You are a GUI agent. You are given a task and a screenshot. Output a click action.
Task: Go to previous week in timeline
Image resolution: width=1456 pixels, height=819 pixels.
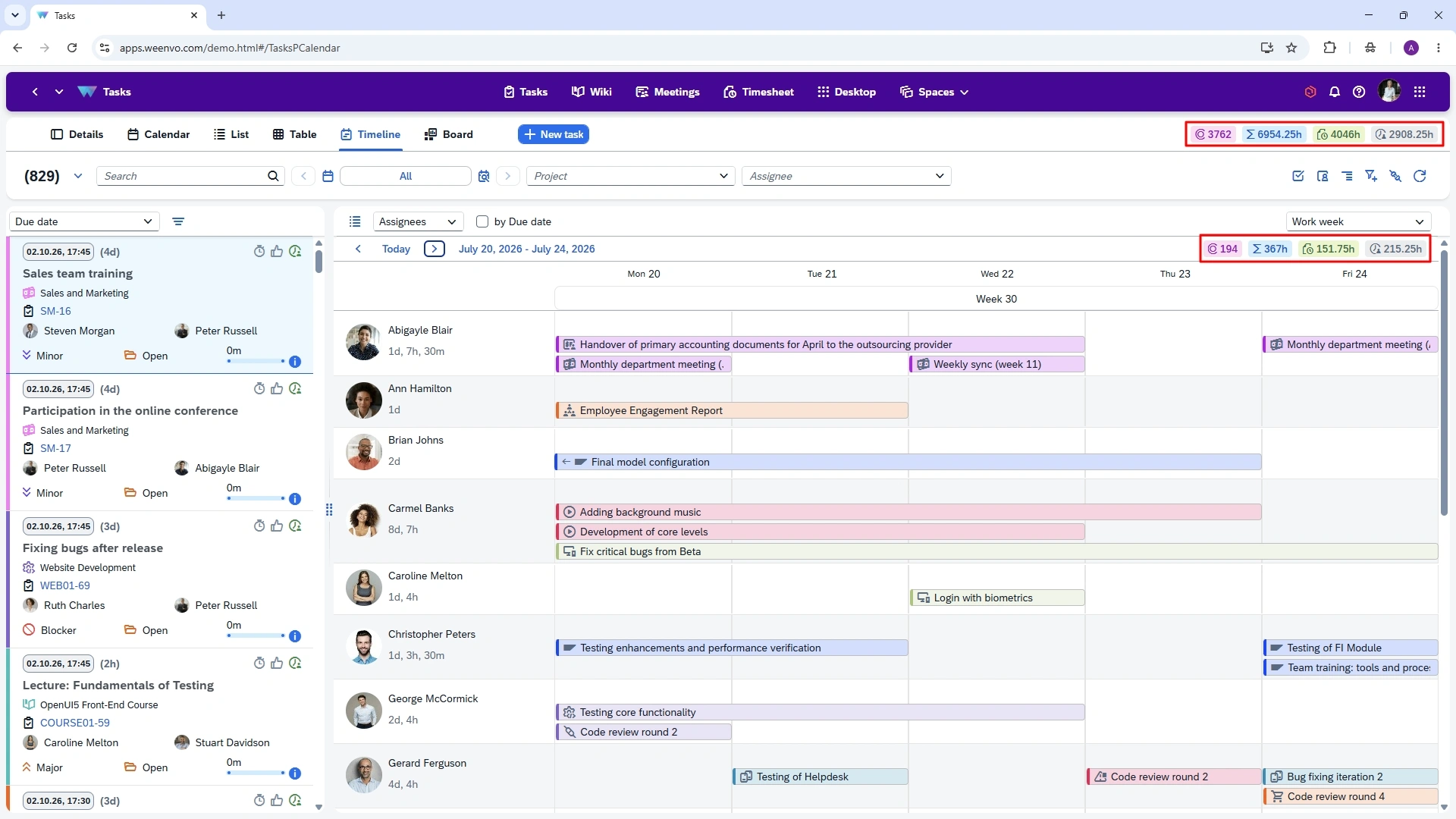[358, 249]
